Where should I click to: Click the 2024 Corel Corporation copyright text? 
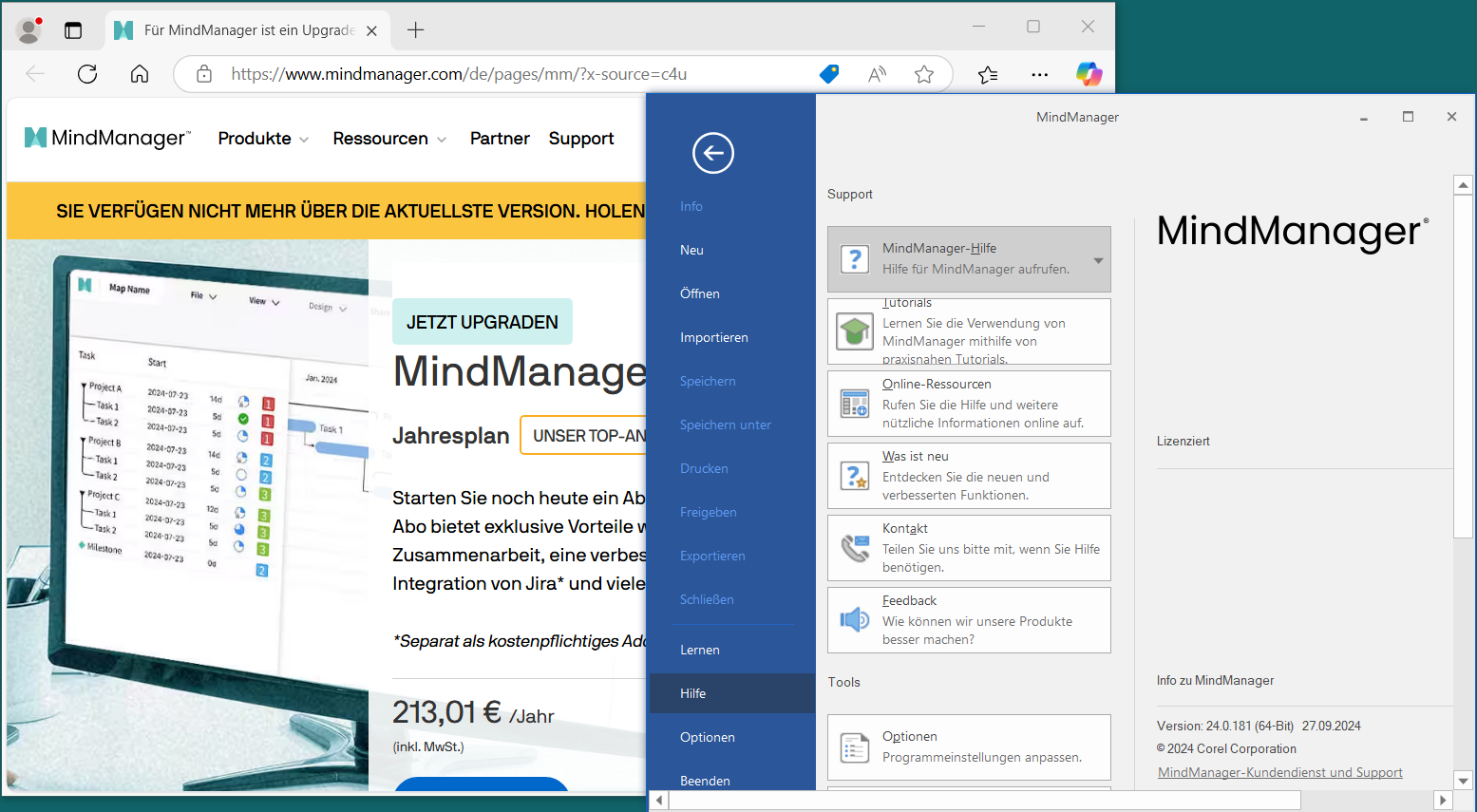tap(1226, 748)
